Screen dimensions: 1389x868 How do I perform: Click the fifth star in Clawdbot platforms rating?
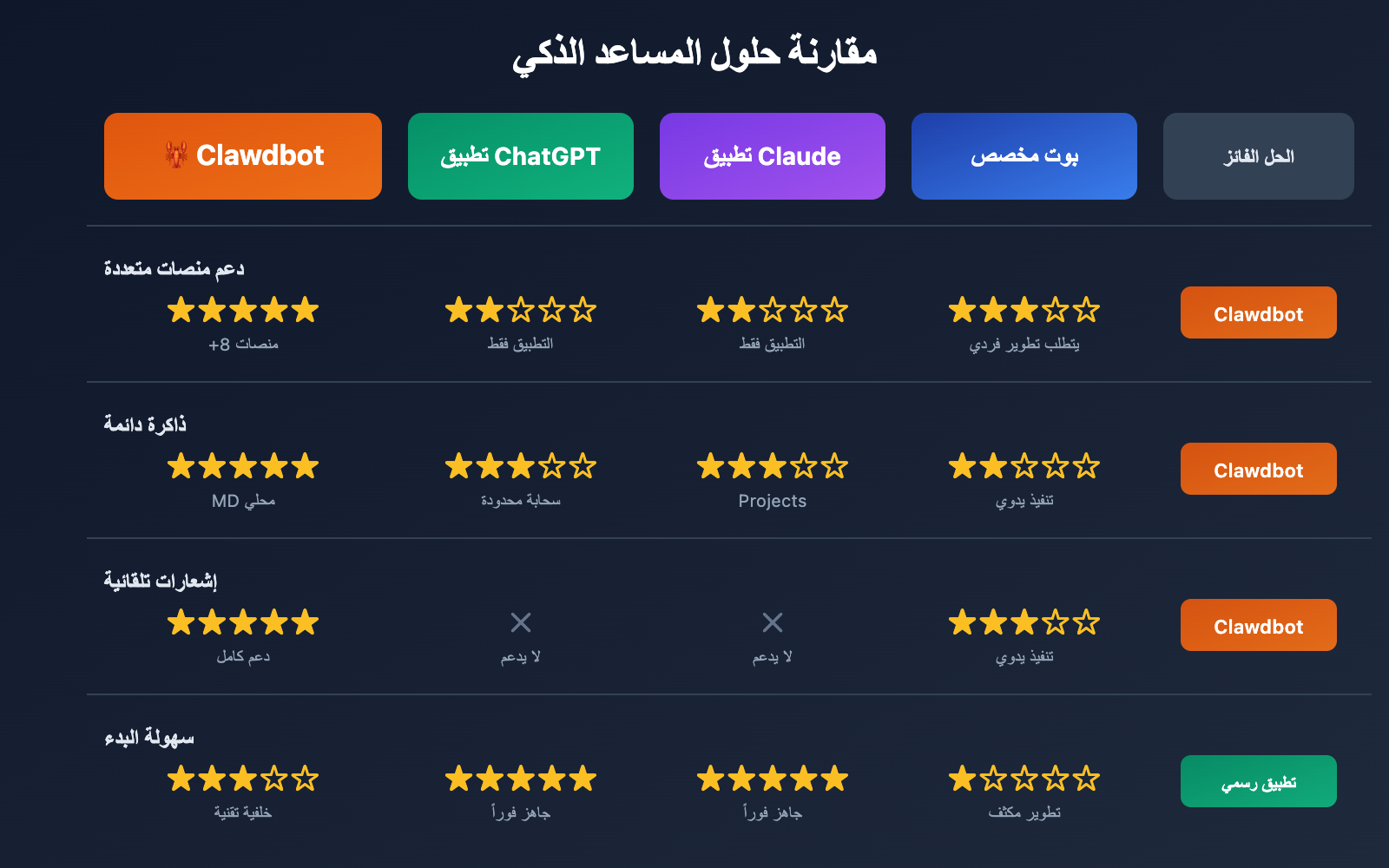coord(306,310)
